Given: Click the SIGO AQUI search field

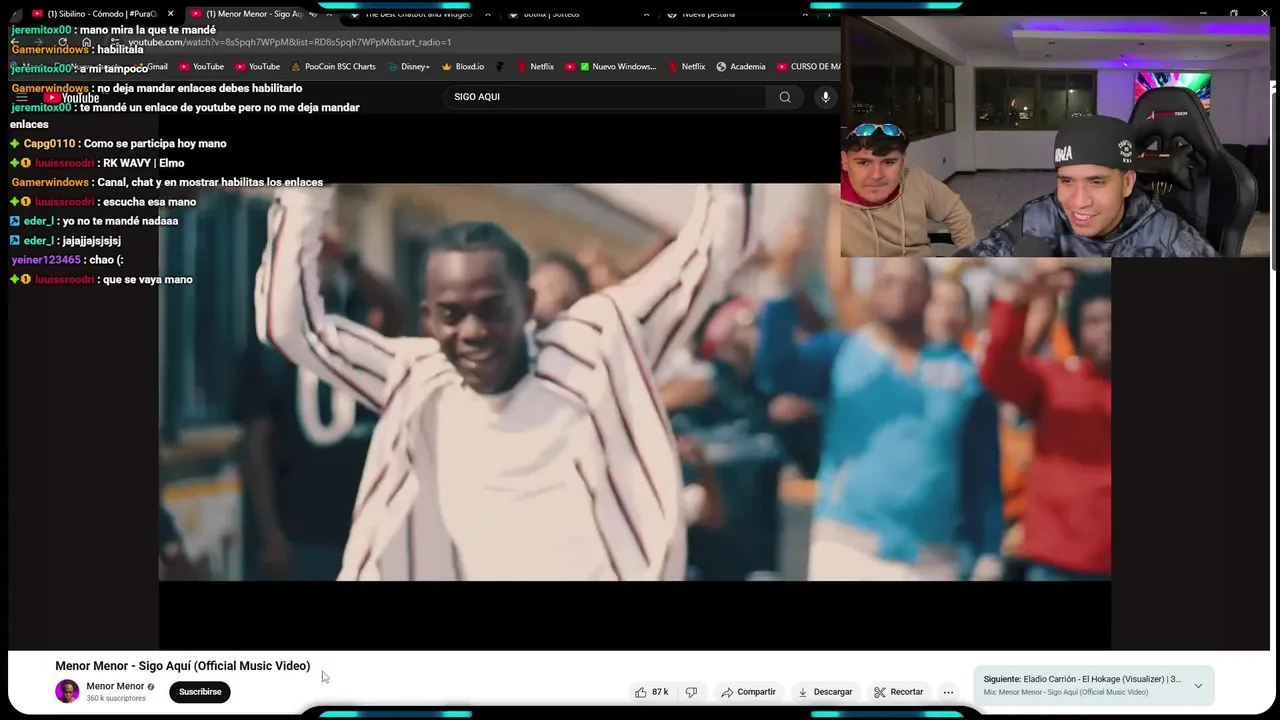Looking at the screenshot, I should pyautogui.click(x=605, y=97).
